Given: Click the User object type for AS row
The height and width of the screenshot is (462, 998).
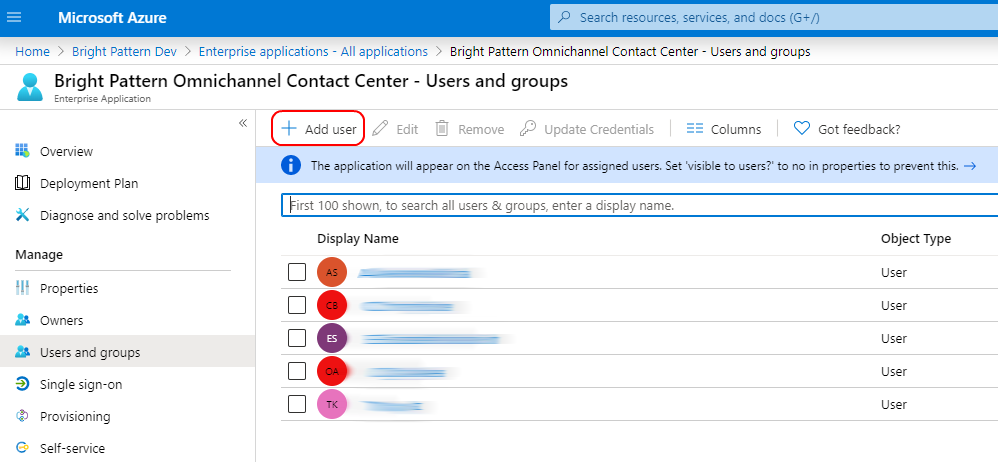Looking at the screenshot, I should pos(894,272).
